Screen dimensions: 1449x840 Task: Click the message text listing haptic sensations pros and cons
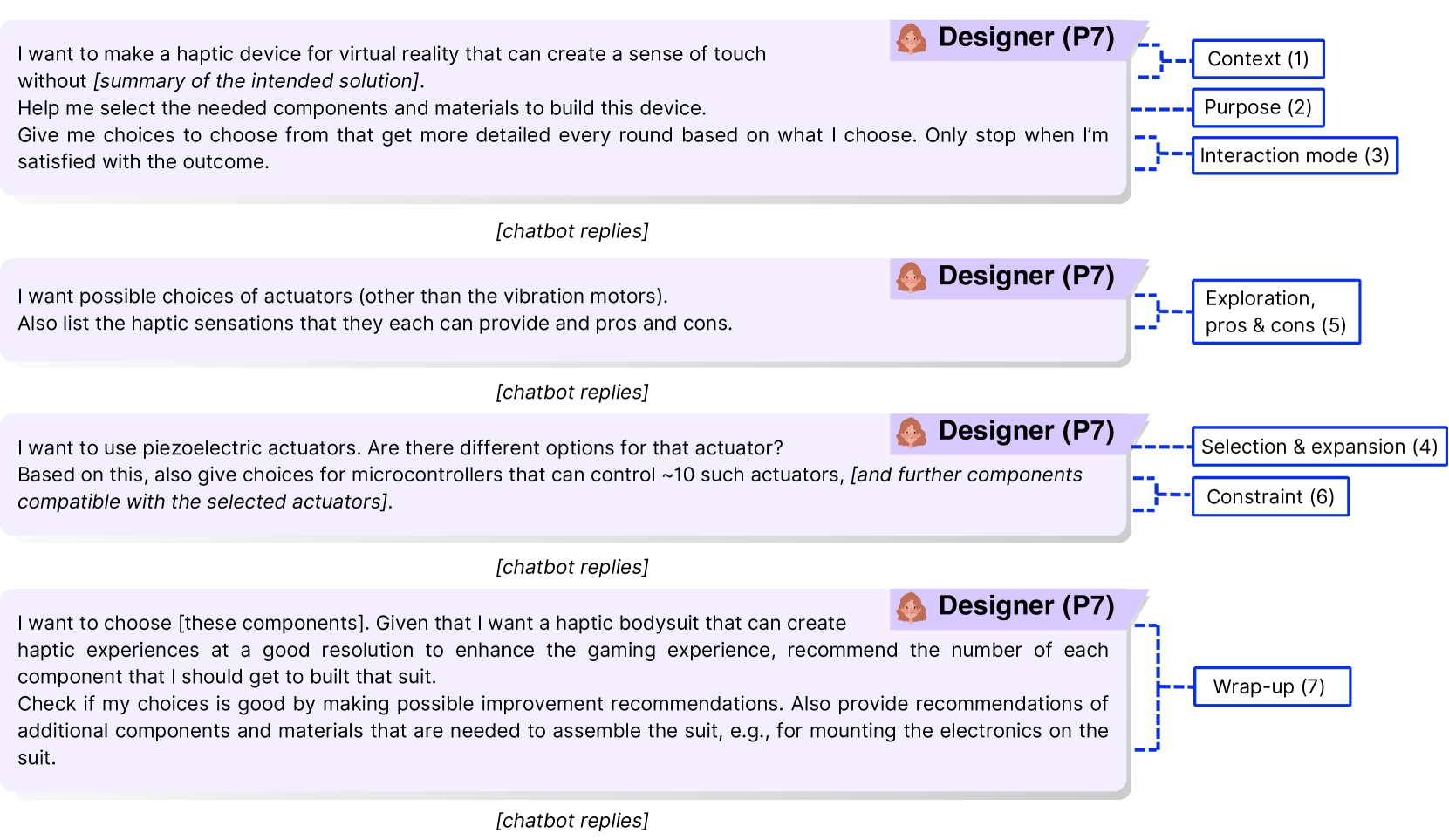(x=375, y=324)
